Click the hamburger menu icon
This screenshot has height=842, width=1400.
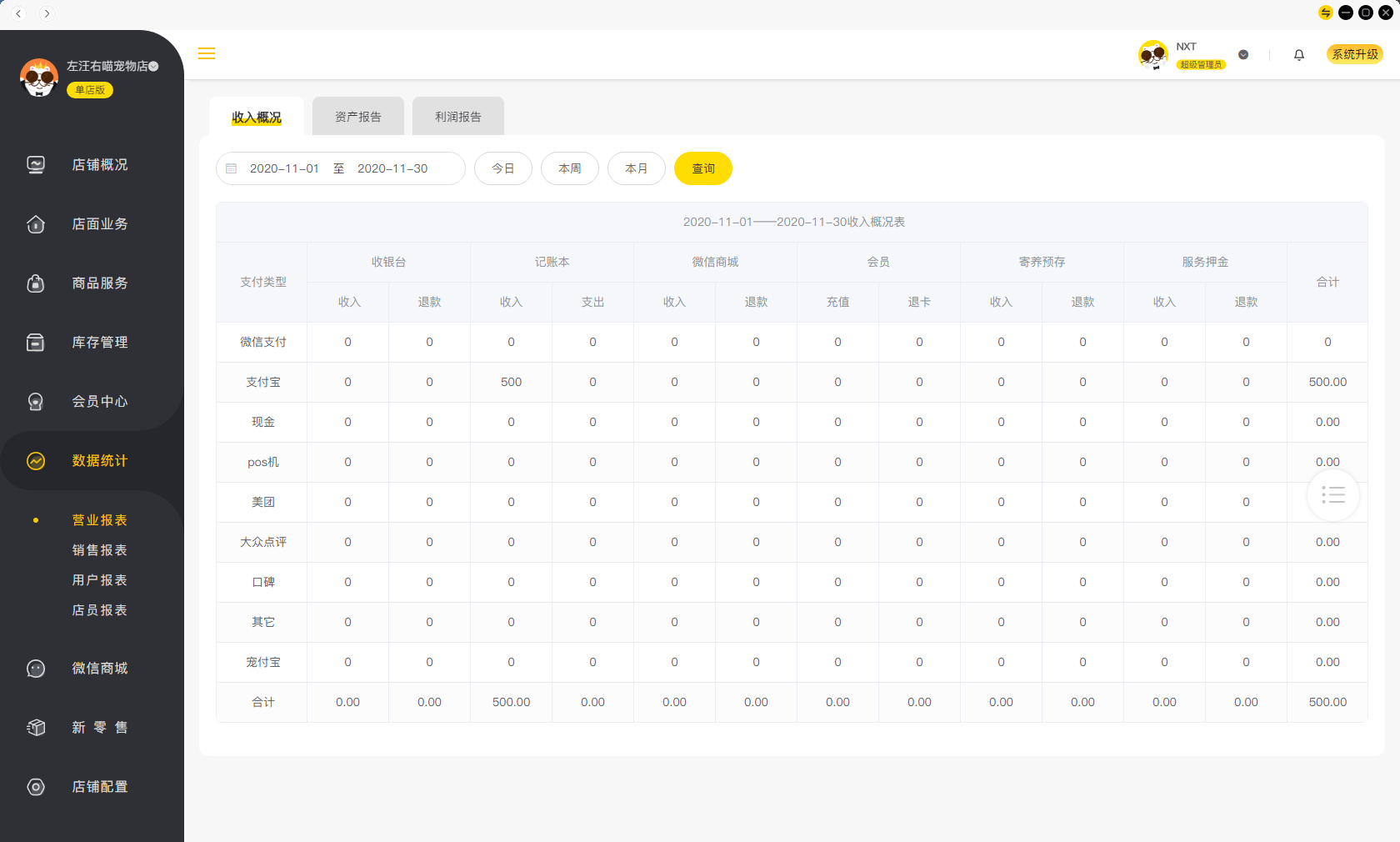point(207,53)
